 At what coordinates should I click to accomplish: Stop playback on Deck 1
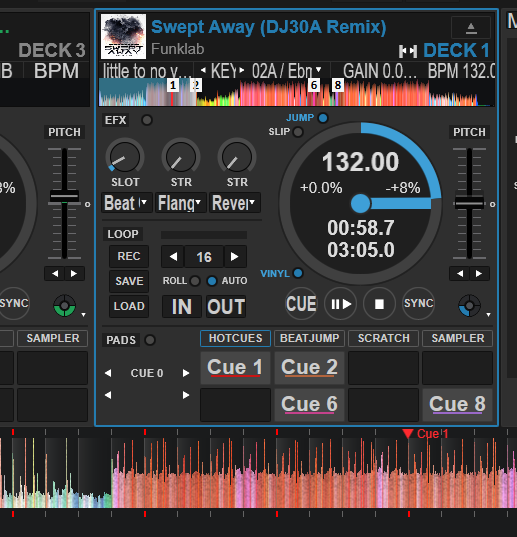click(379, 304)
